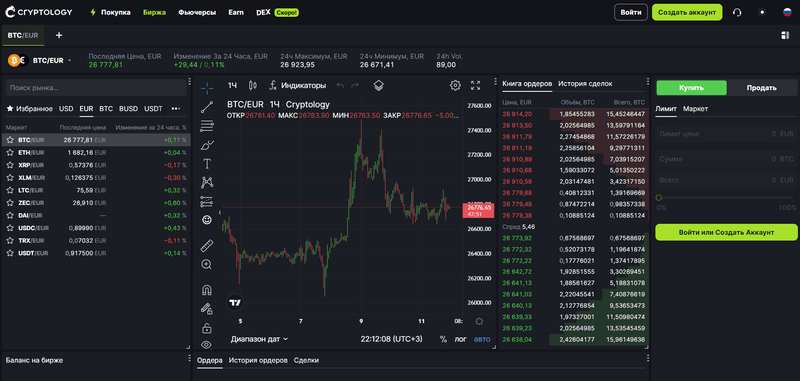Select the brush drawing tool
Screen dimensions: 800x381
(x=207, y=145)
